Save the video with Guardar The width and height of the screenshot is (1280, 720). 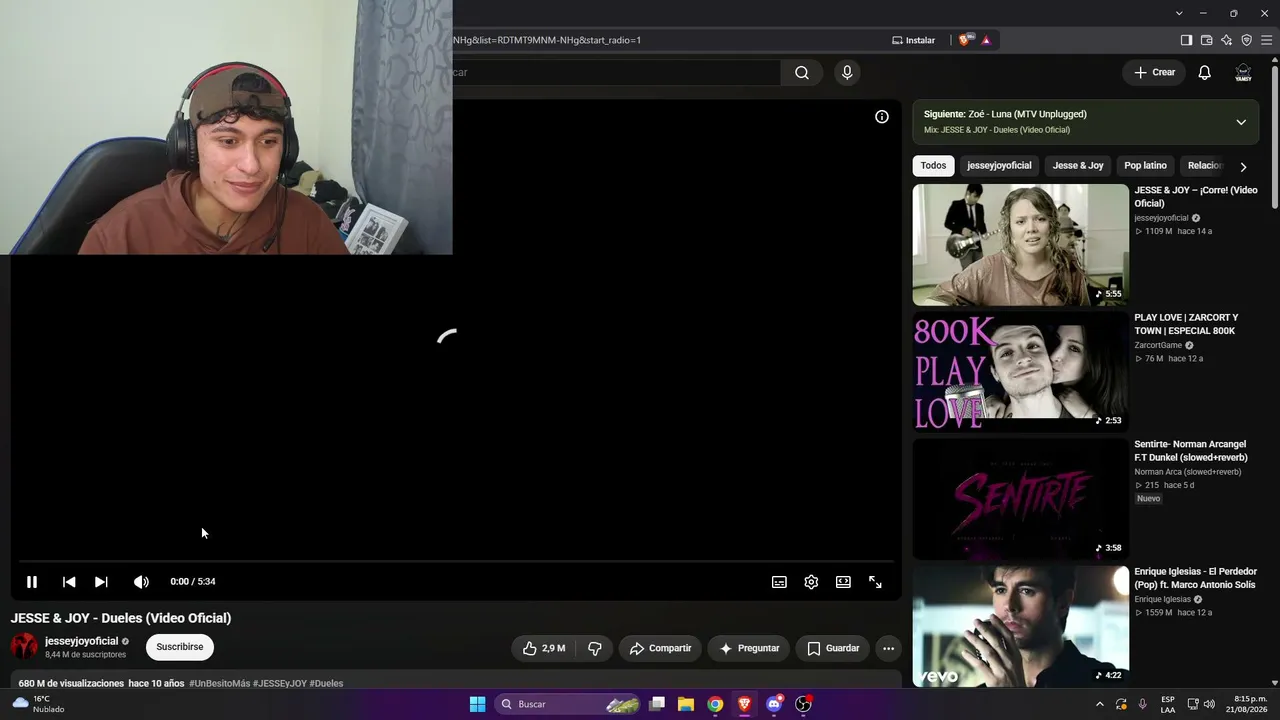[x=833, y=648]
